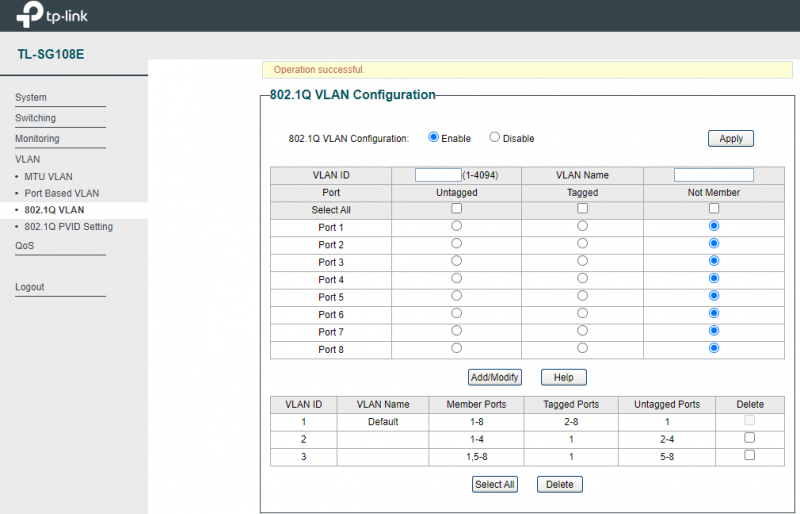
Task: Check the Select All Untagged checkbox
Action: [x=457, y=209]
